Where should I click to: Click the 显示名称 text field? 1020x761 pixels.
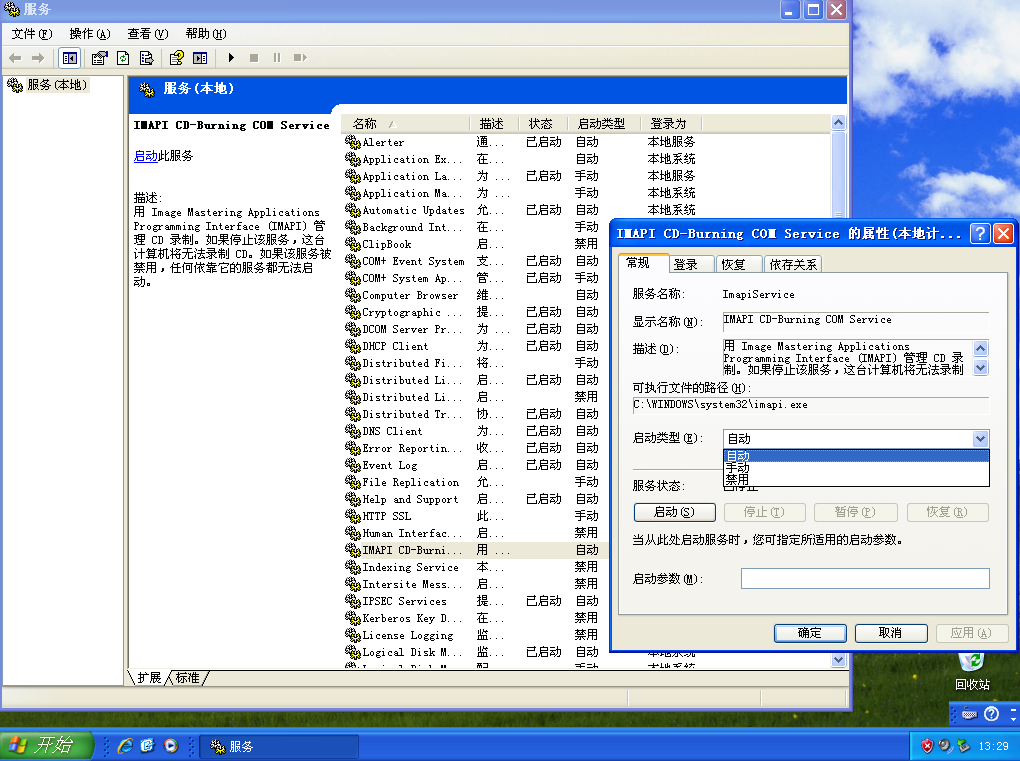click(x=855, y=320)
